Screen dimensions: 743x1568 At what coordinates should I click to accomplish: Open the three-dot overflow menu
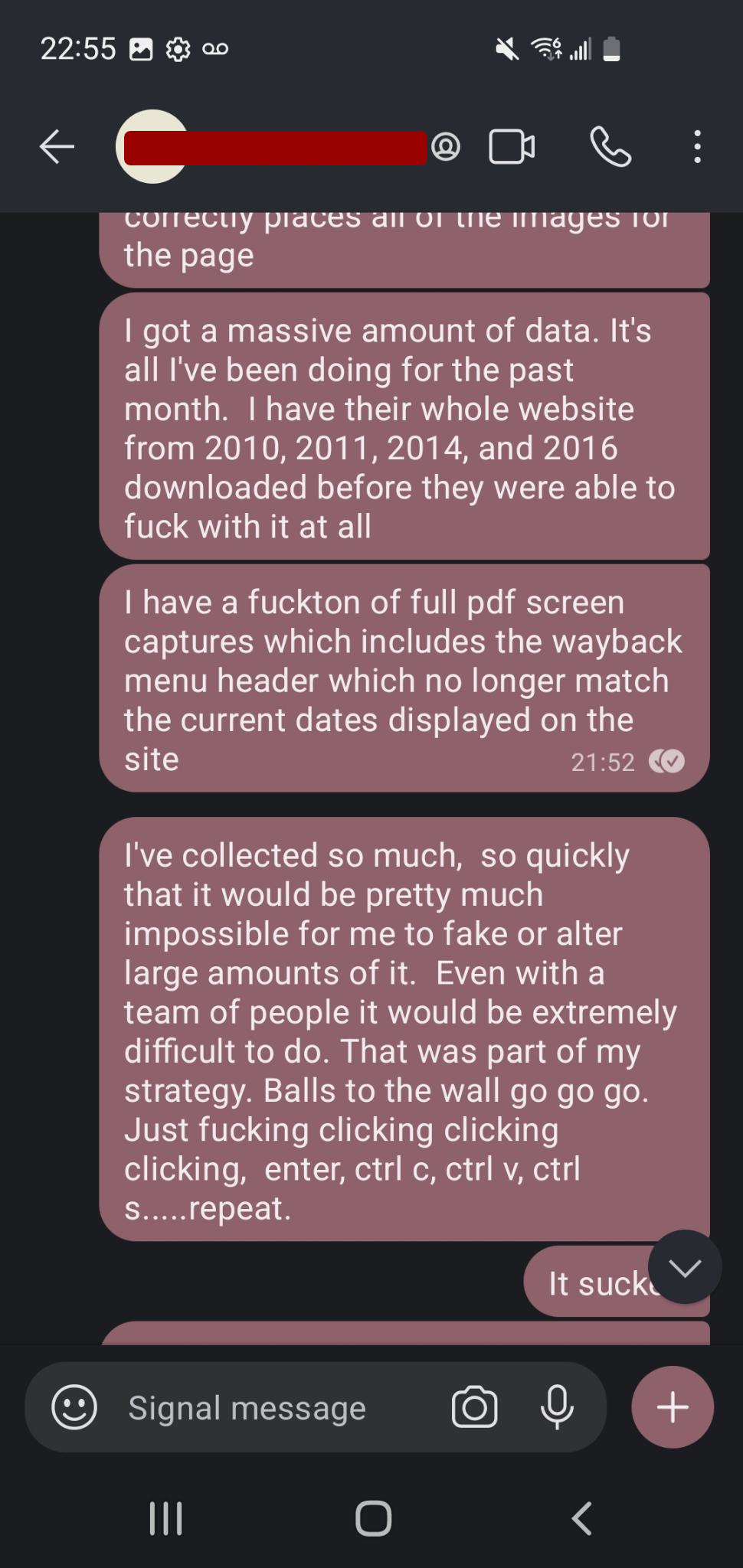click(697, 146)
